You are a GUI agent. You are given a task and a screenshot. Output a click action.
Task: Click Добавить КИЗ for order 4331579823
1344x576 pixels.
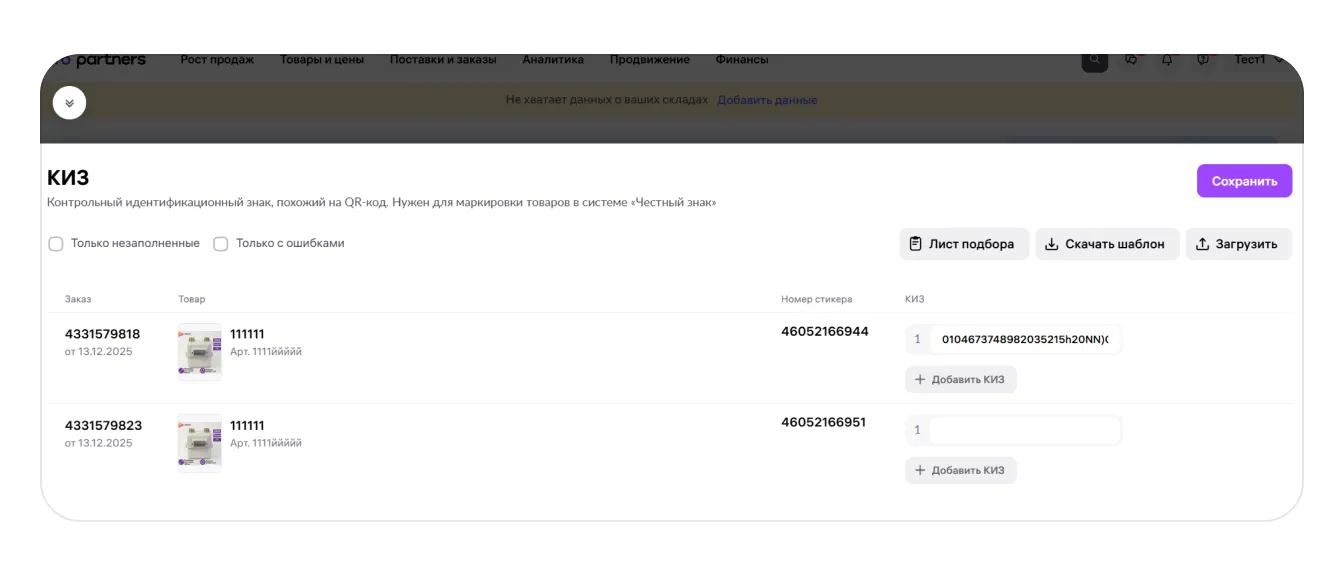[960, 470]
